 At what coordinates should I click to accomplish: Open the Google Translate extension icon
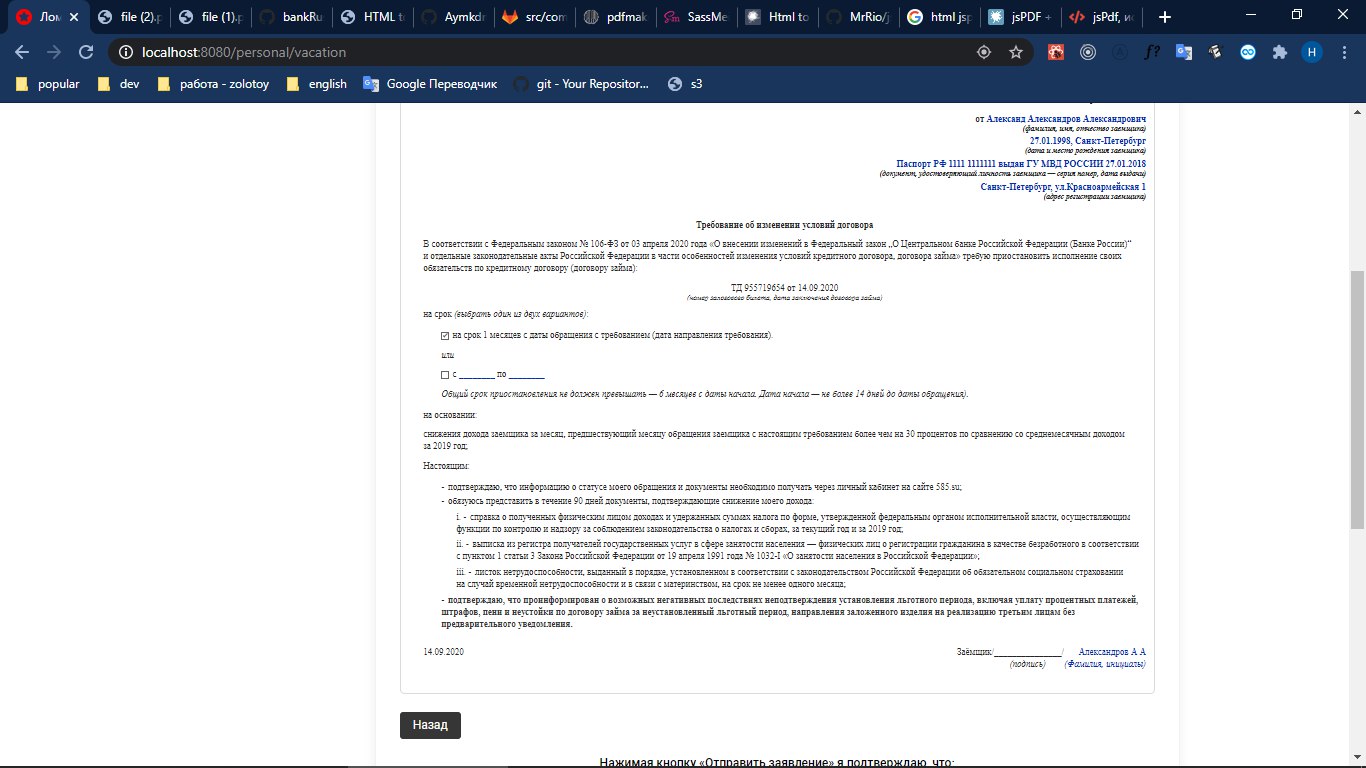1184,52
